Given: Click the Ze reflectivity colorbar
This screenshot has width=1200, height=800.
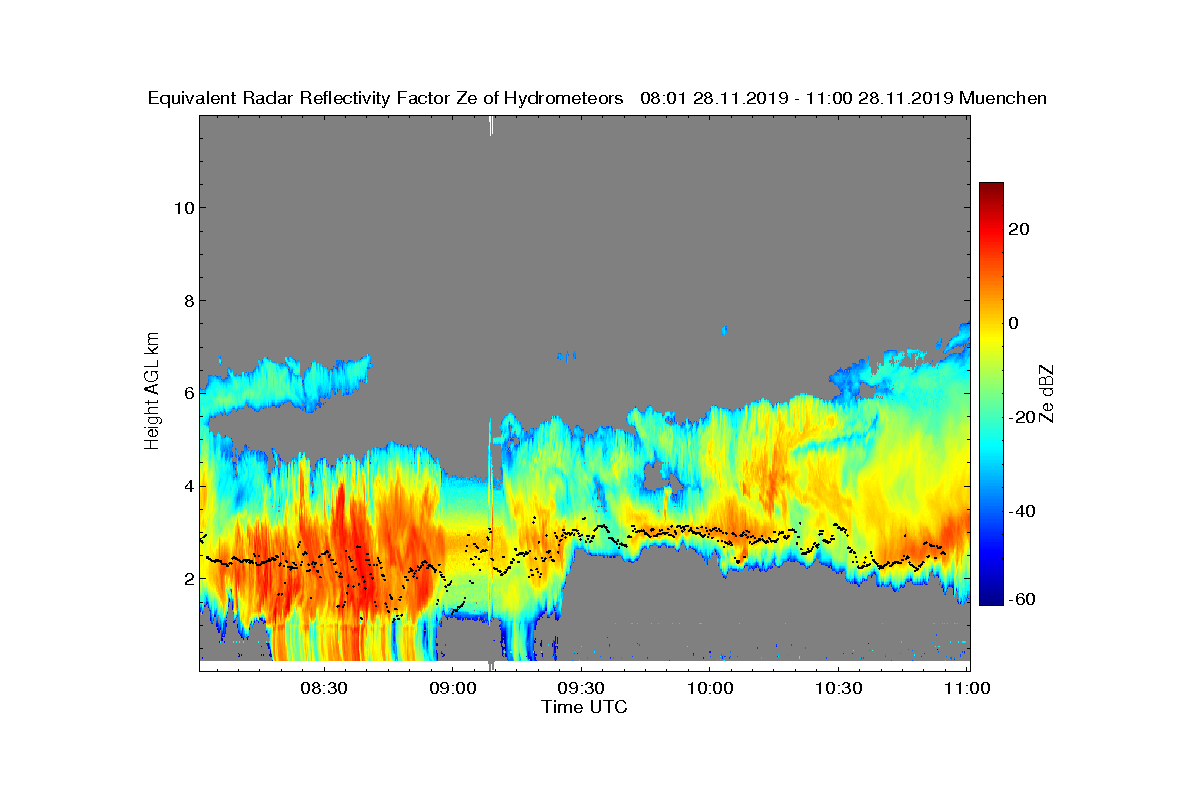Looking at the screenshot, I should click(991, 394).
